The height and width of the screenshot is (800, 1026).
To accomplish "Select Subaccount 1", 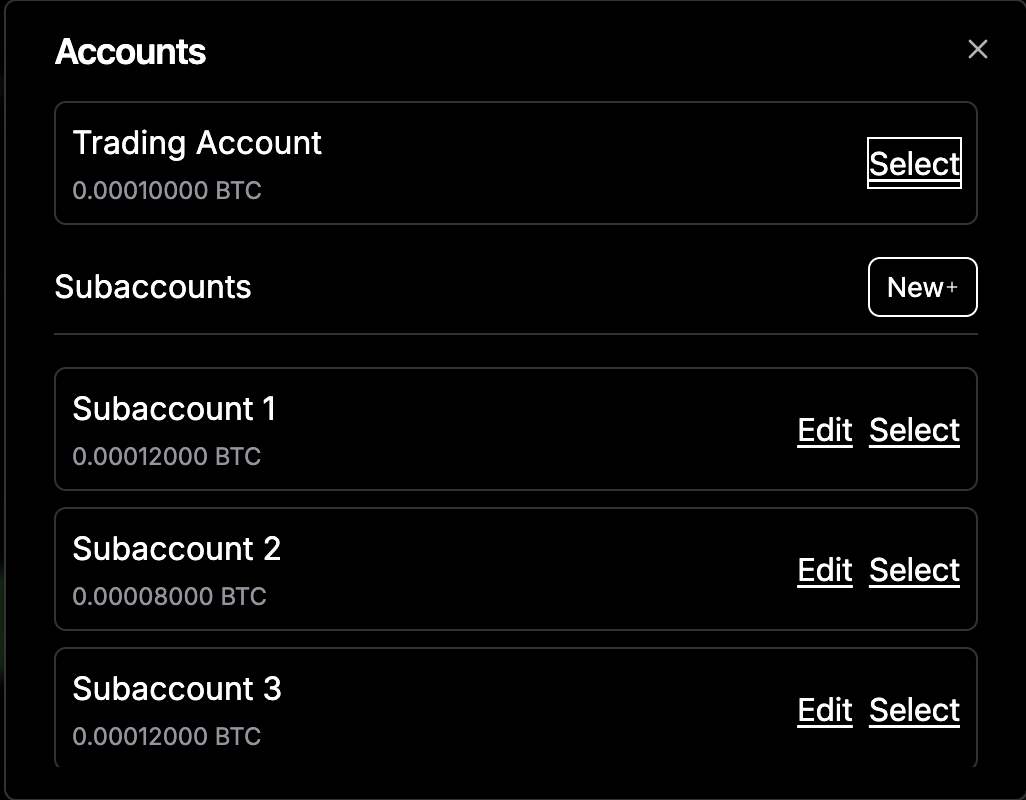I will click(913, 430).
